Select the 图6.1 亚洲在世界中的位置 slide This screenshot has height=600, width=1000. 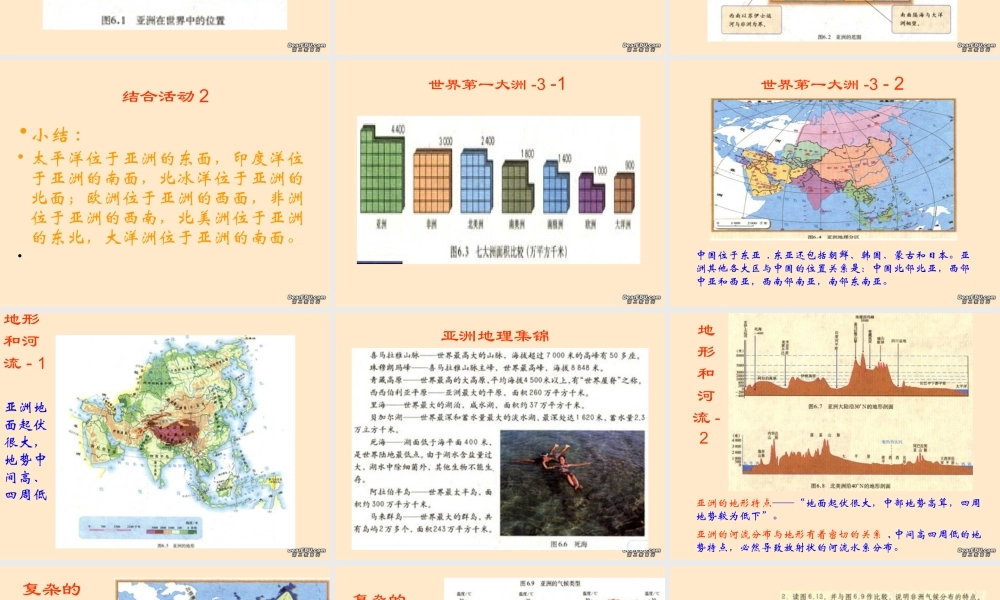[x=165, y=26]
